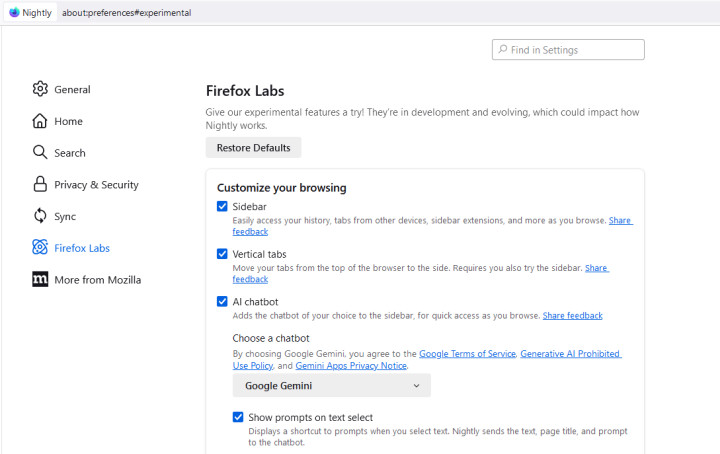This screenshot has width=720, height=454.
Task: Open the Google Gemini chatbot dropdown
Action: point(331,385)
